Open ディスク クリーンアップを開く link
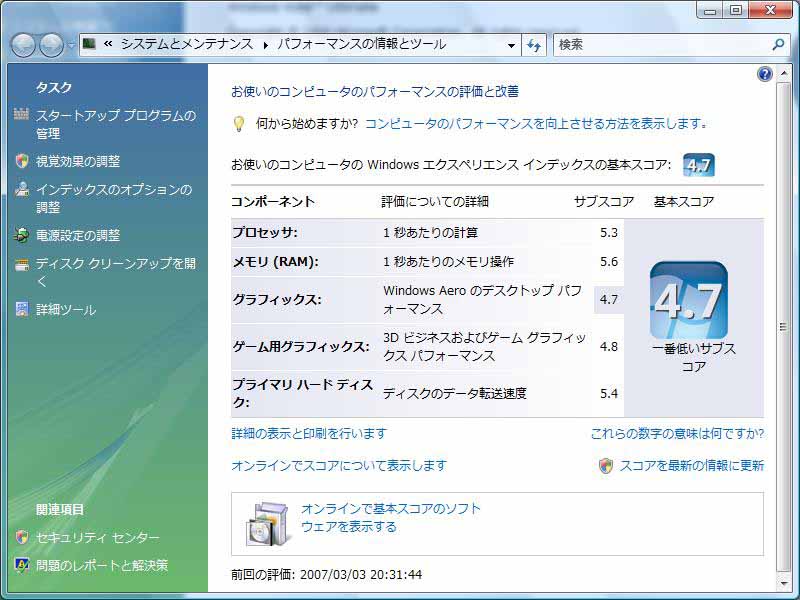800x600 pixels. click(116, 272)
